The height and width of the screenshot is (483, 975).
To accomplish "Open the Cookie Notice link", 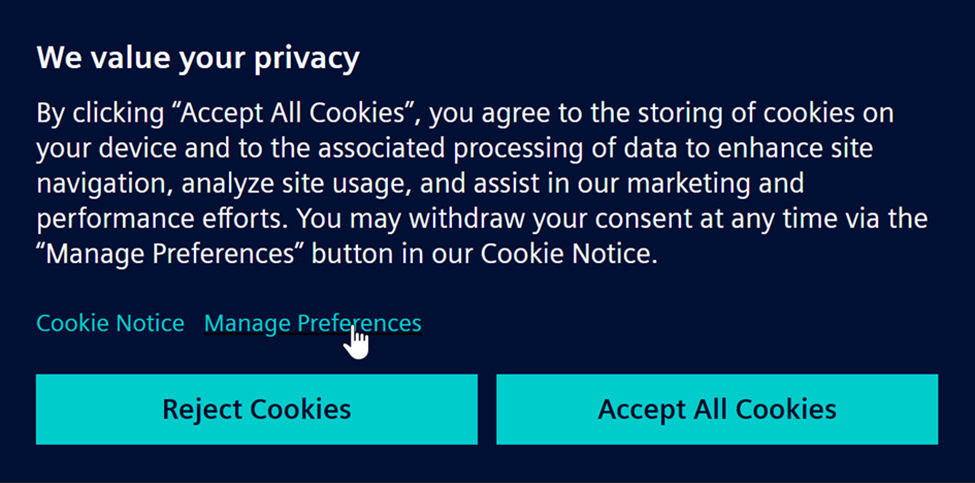I will point(110,323).
